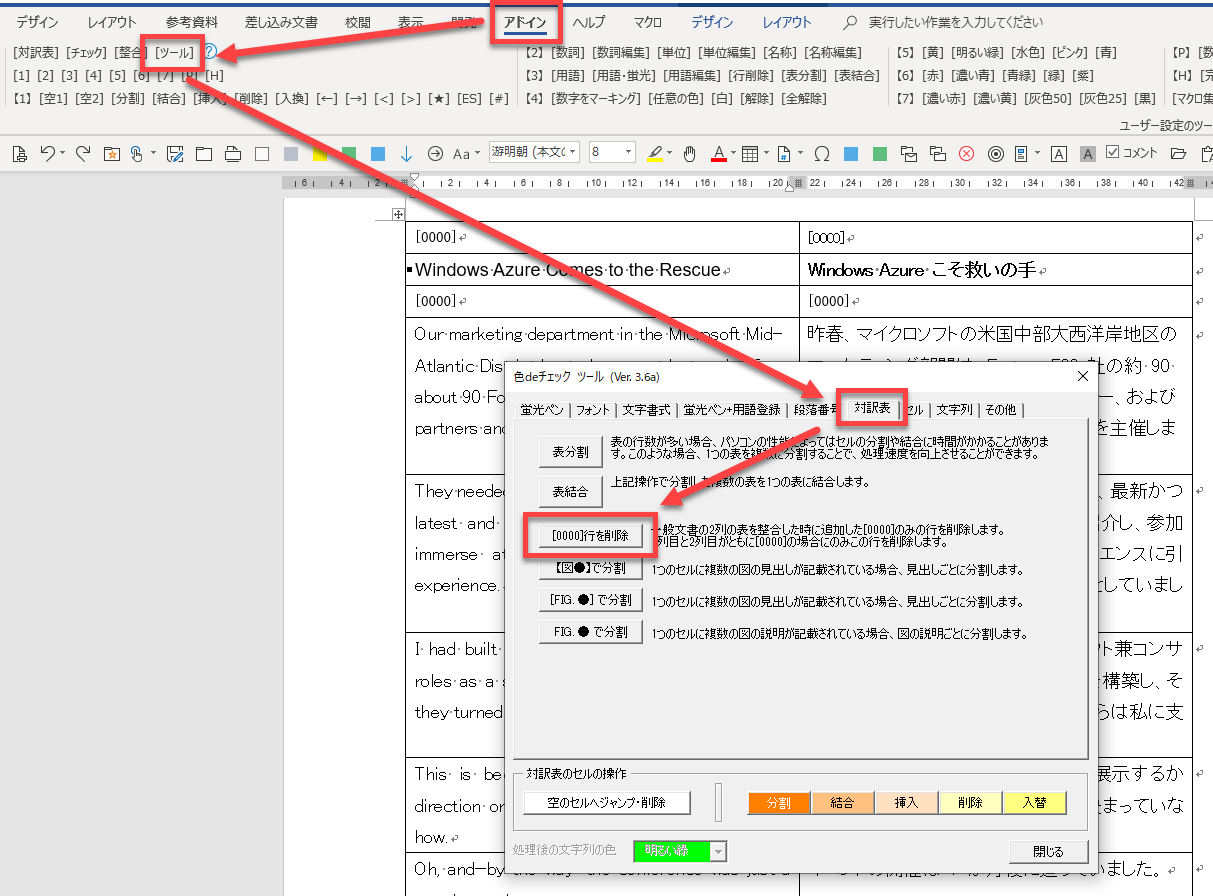
Task: Click the search box 実行したい作業を入力してください
Action: tap(955, 22)
